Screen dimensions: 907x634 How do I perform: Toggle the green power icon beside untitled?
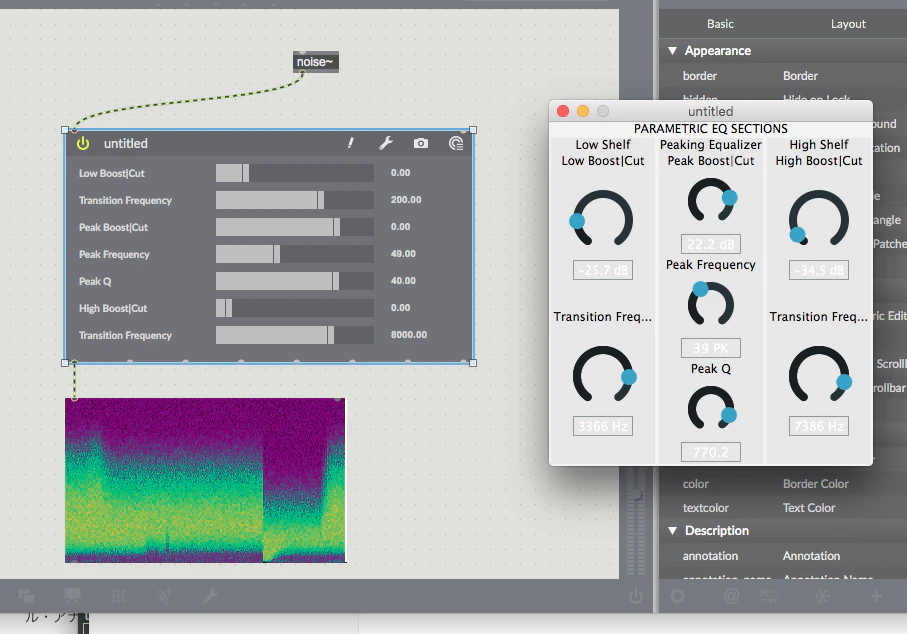[x=83, y=143]
